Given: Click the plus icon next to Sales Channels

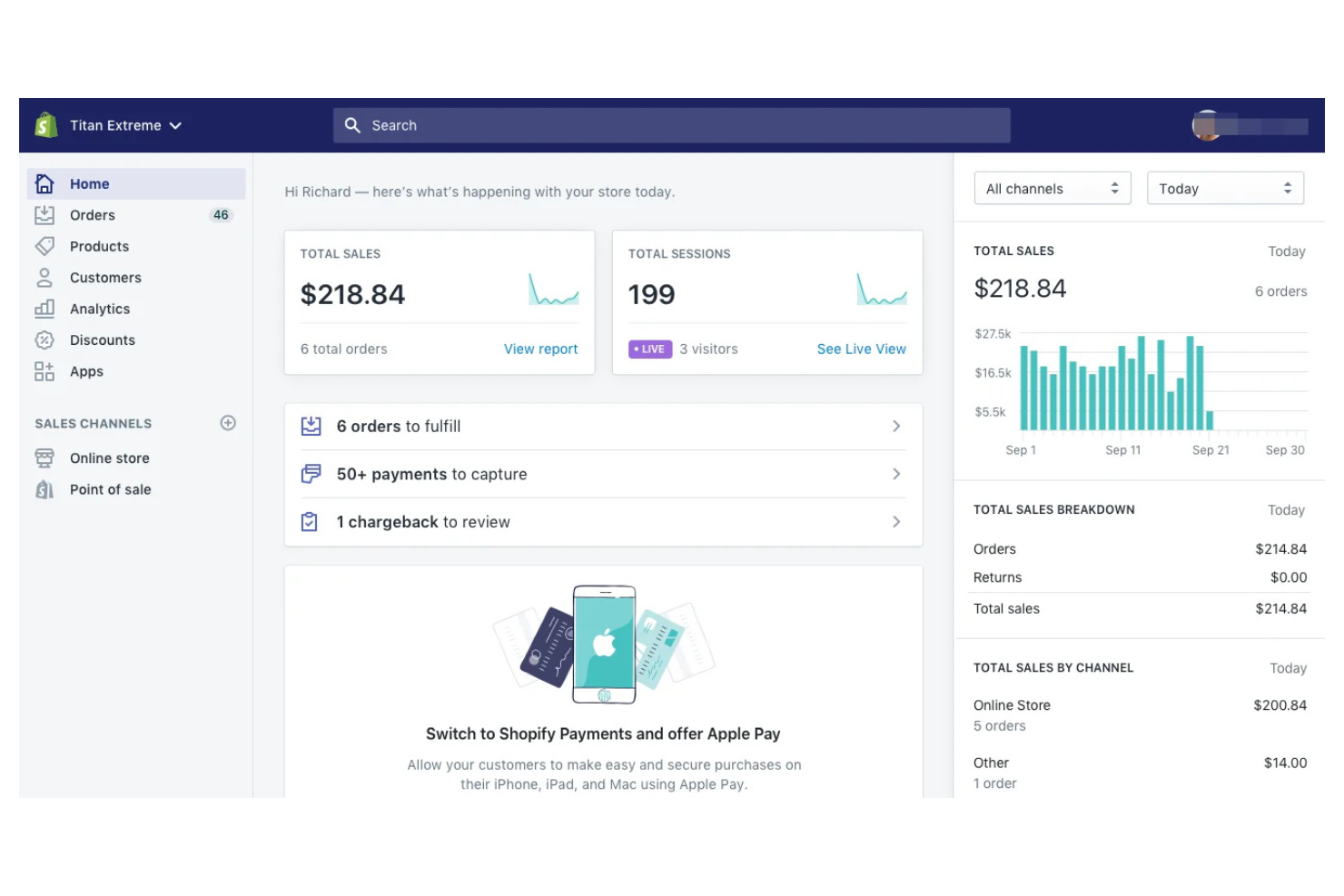Looking at the screenshot, I should (x=228, y=422).
